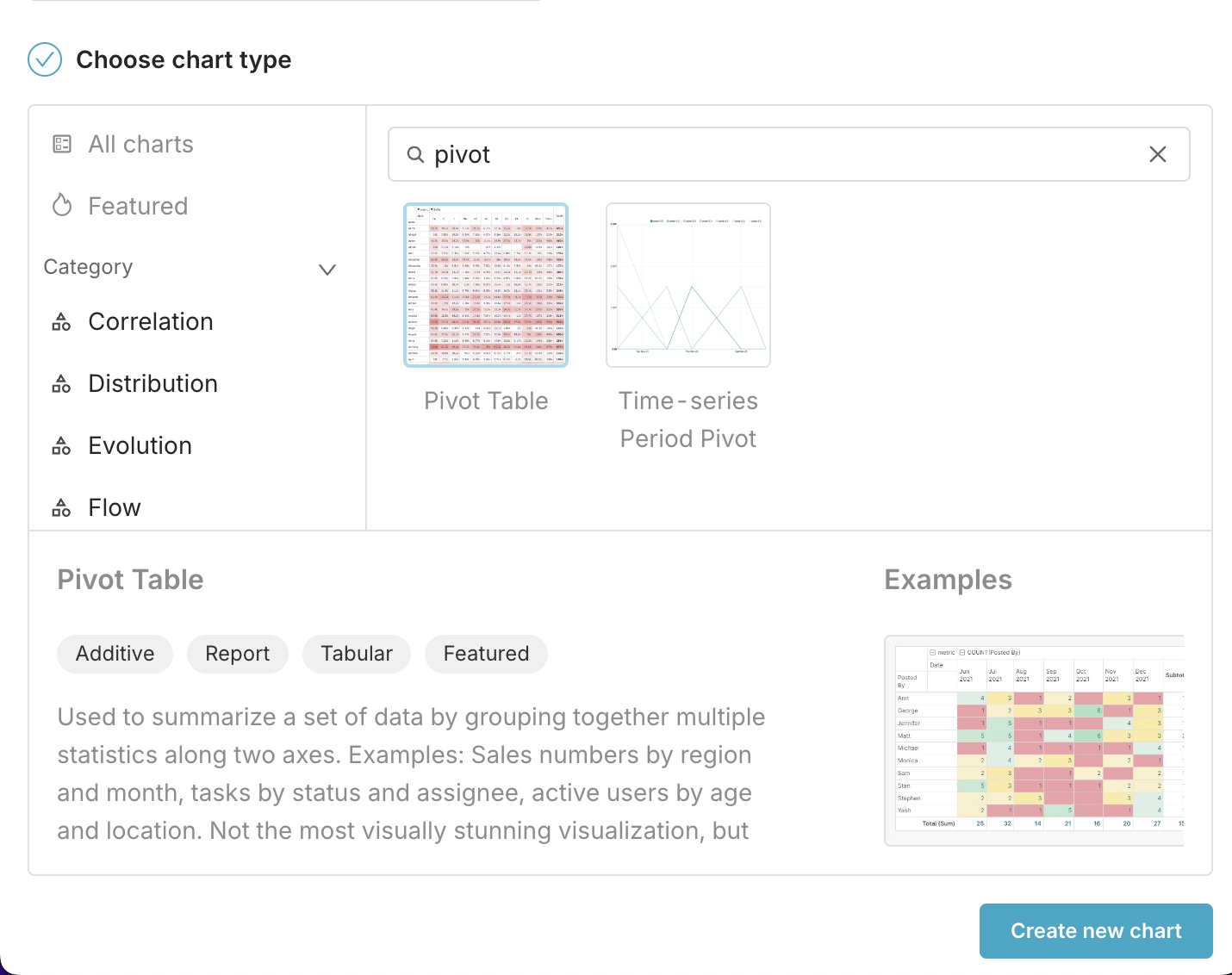Select the Evolution category
This screenshot has height=975, width=1232.
pyautogui.click(x=140, y=445)
